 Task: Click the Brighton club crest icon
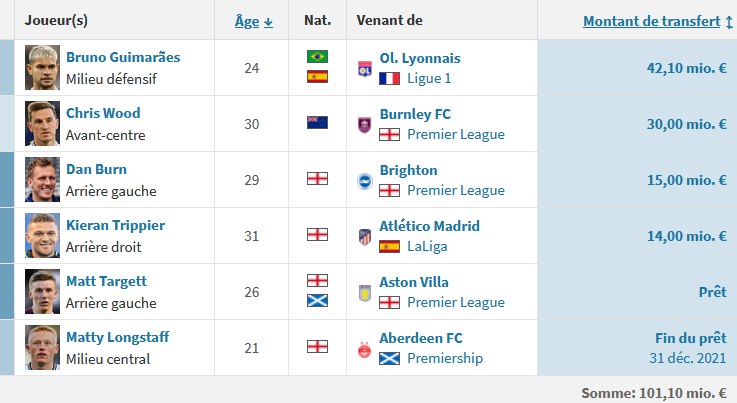365,181
